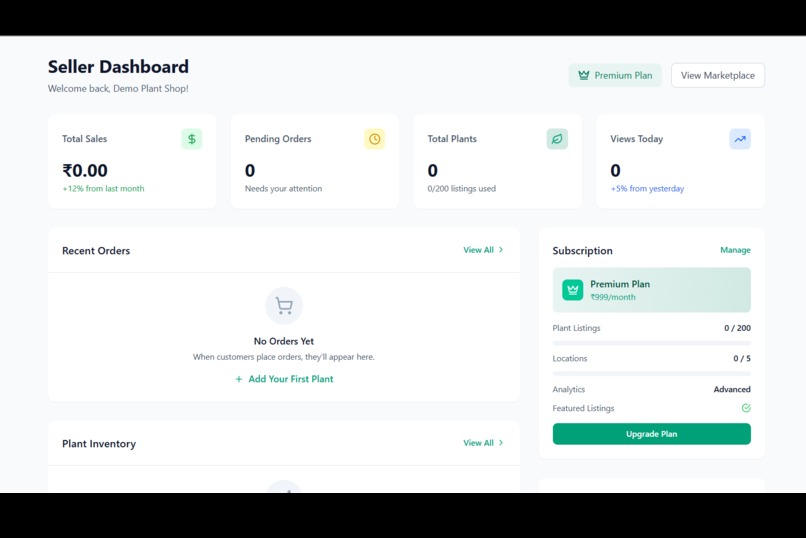Click 'Needs your attention' text
The height and width of the screenshot is (538, 806).
pos(283,189)
